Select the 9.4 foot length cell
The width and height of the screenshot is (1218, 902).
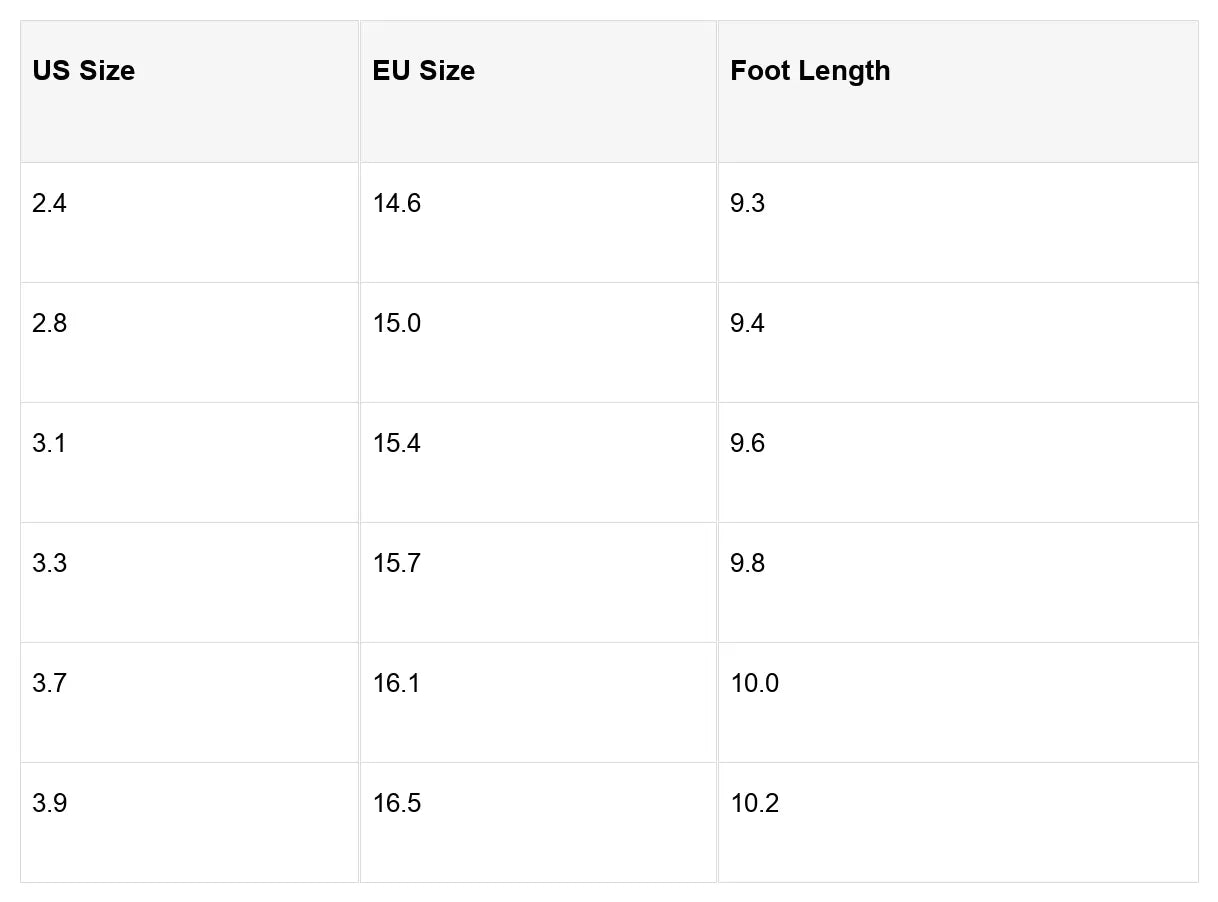click(748, 324)
